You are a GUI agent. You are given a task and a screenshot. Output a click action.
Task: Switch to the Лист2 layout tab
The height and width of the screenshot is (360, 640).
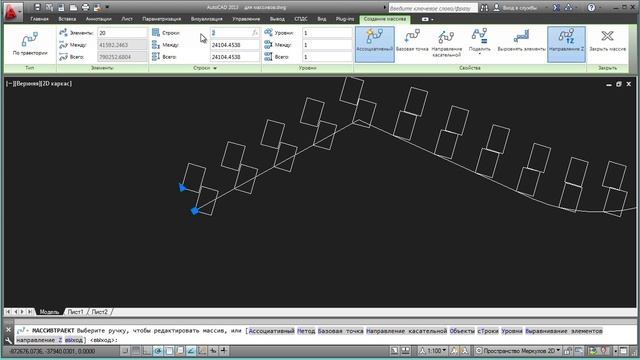(x=100, y=312)
